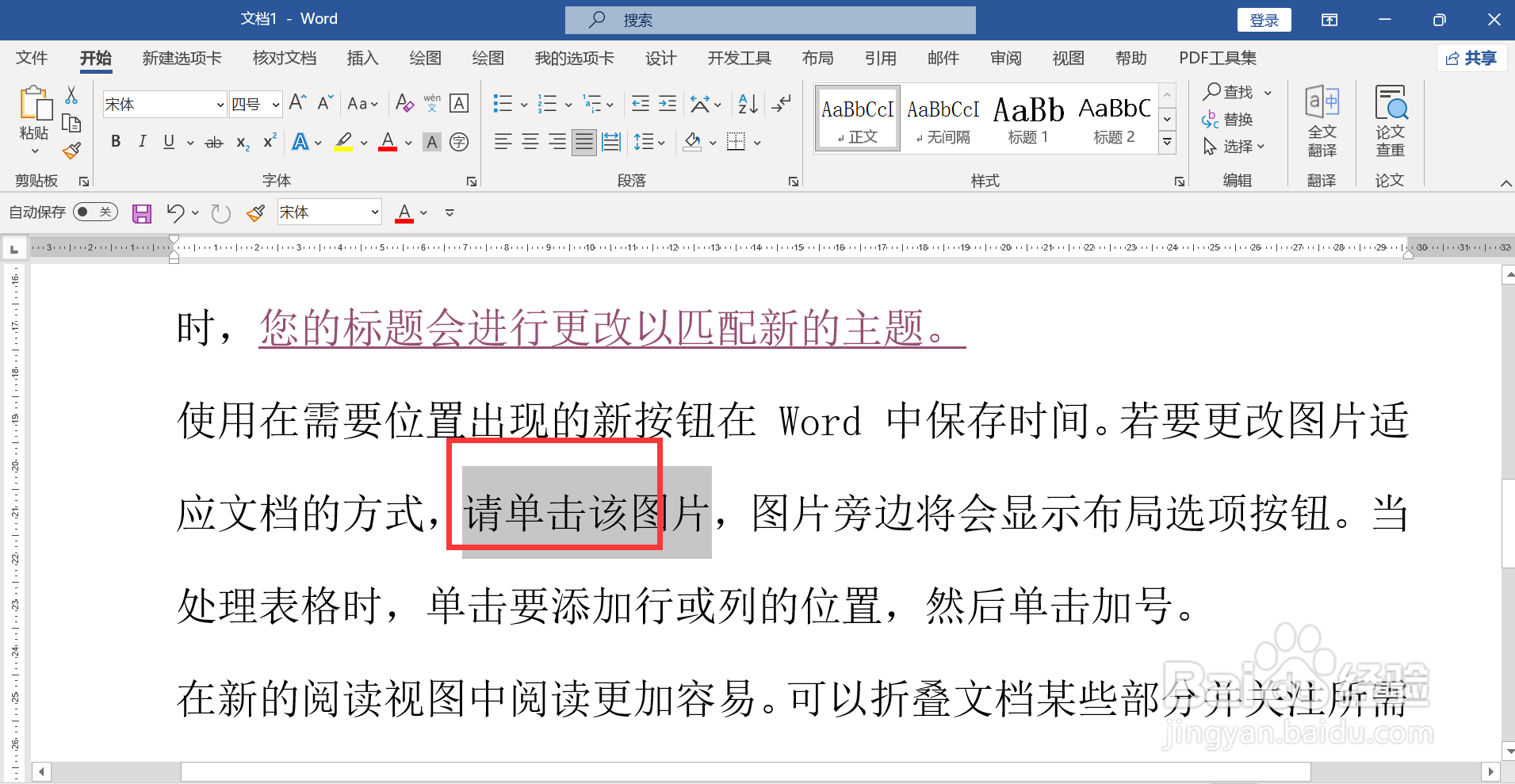Switch to the PDF工具集 tab

point(1217,58)
